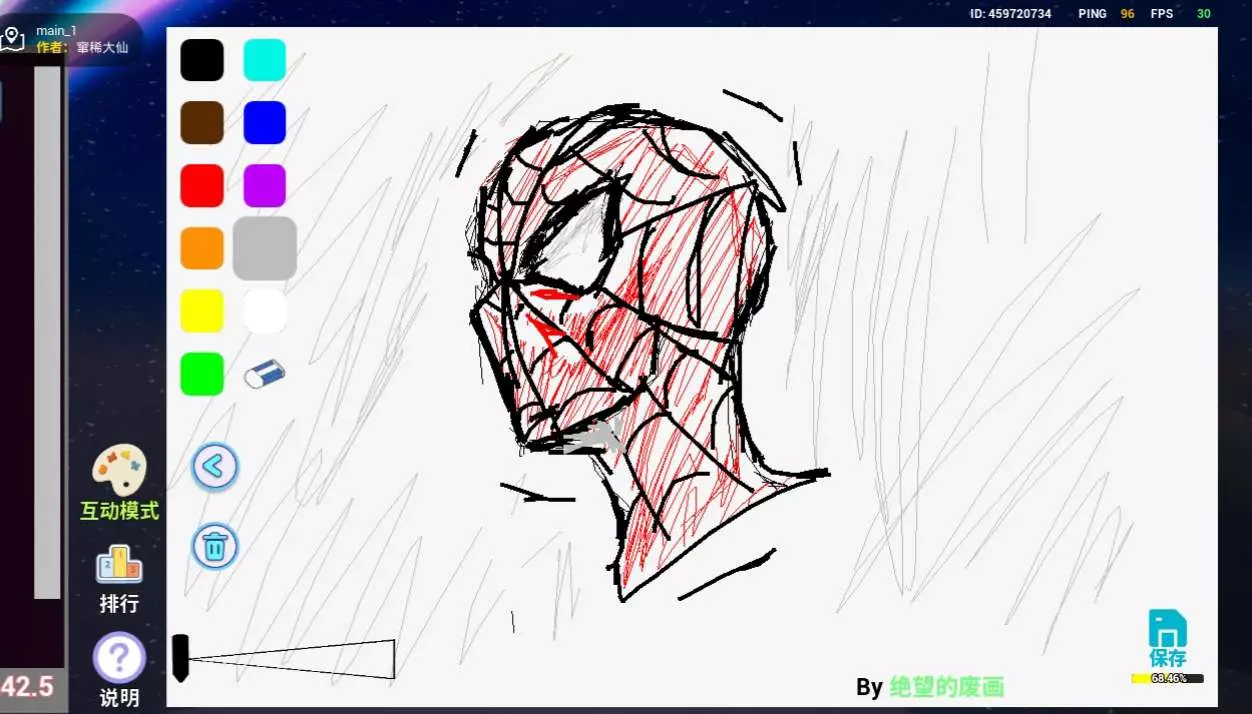Viewport: 1252px width, 714px height.
Task: Select the purple color swatch
Action: pyautogui.click(x=265, y=186)
